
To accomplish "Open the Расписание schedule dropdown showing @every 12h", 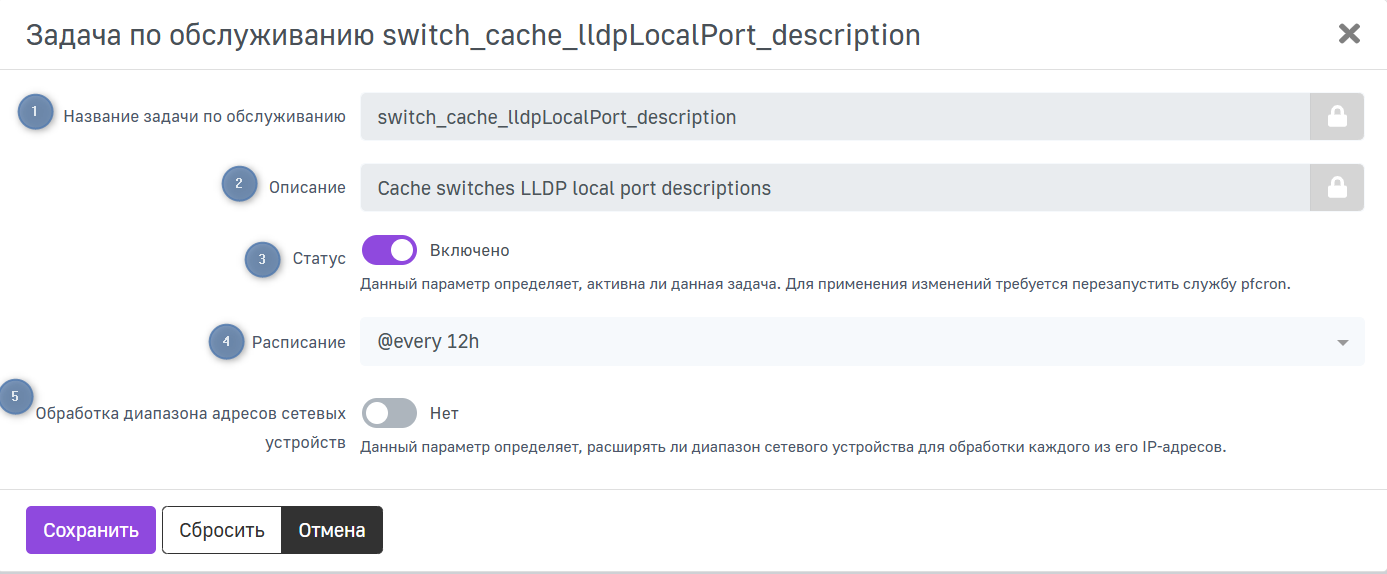I will [850, 342].
